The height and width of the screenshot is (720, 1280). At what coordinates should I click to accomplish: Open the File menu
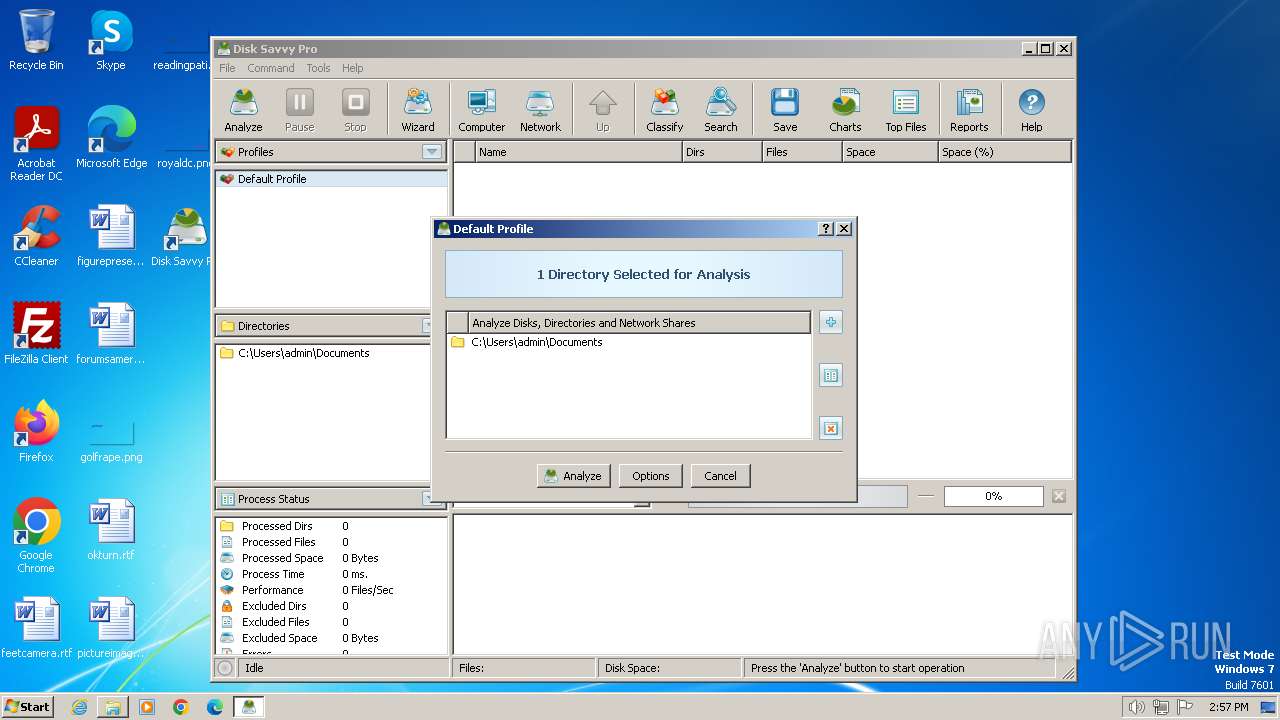pyautogui.click(x=227, y=68)
